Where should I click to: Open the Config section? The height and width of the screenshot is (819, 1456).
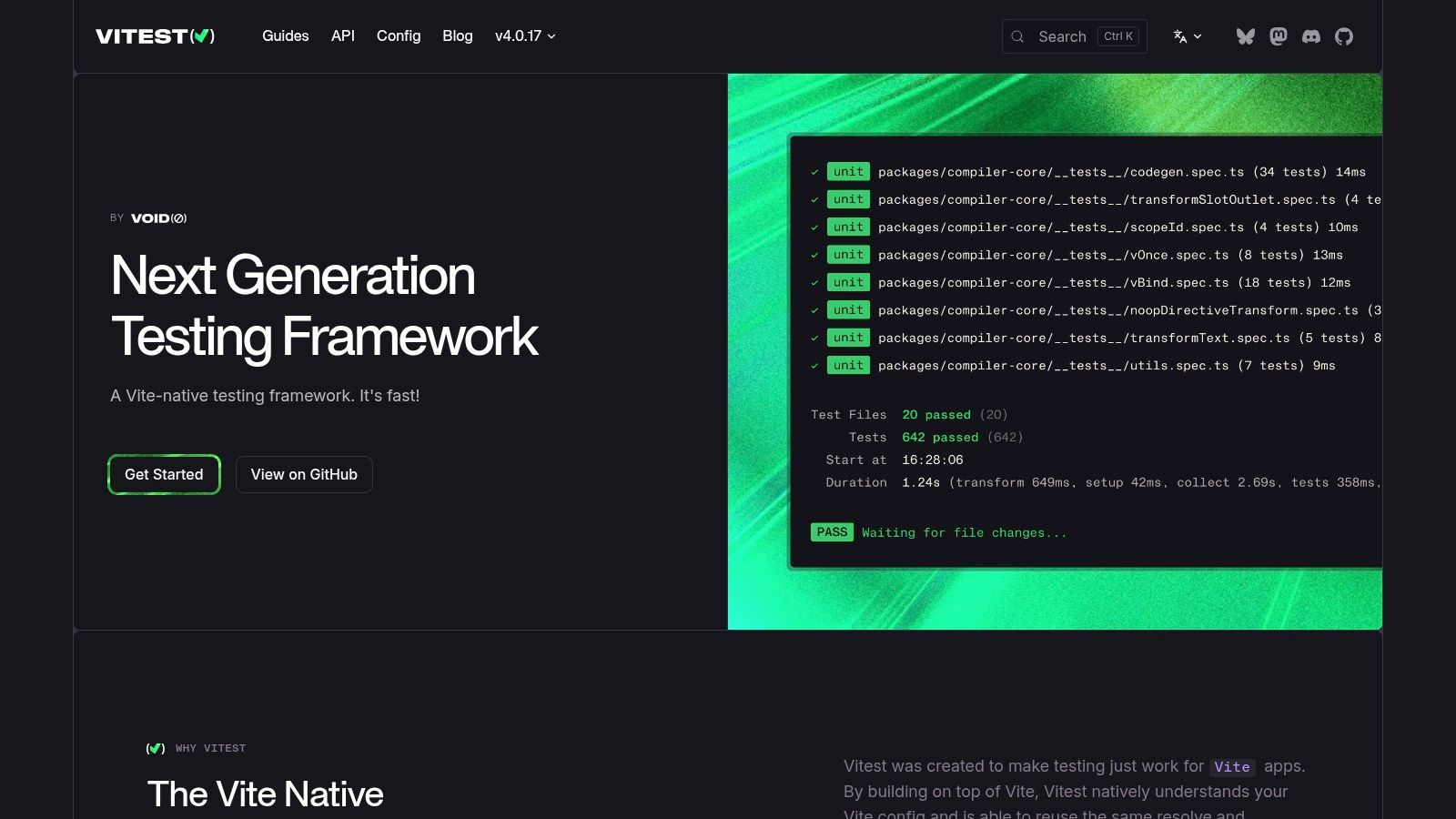399,36
